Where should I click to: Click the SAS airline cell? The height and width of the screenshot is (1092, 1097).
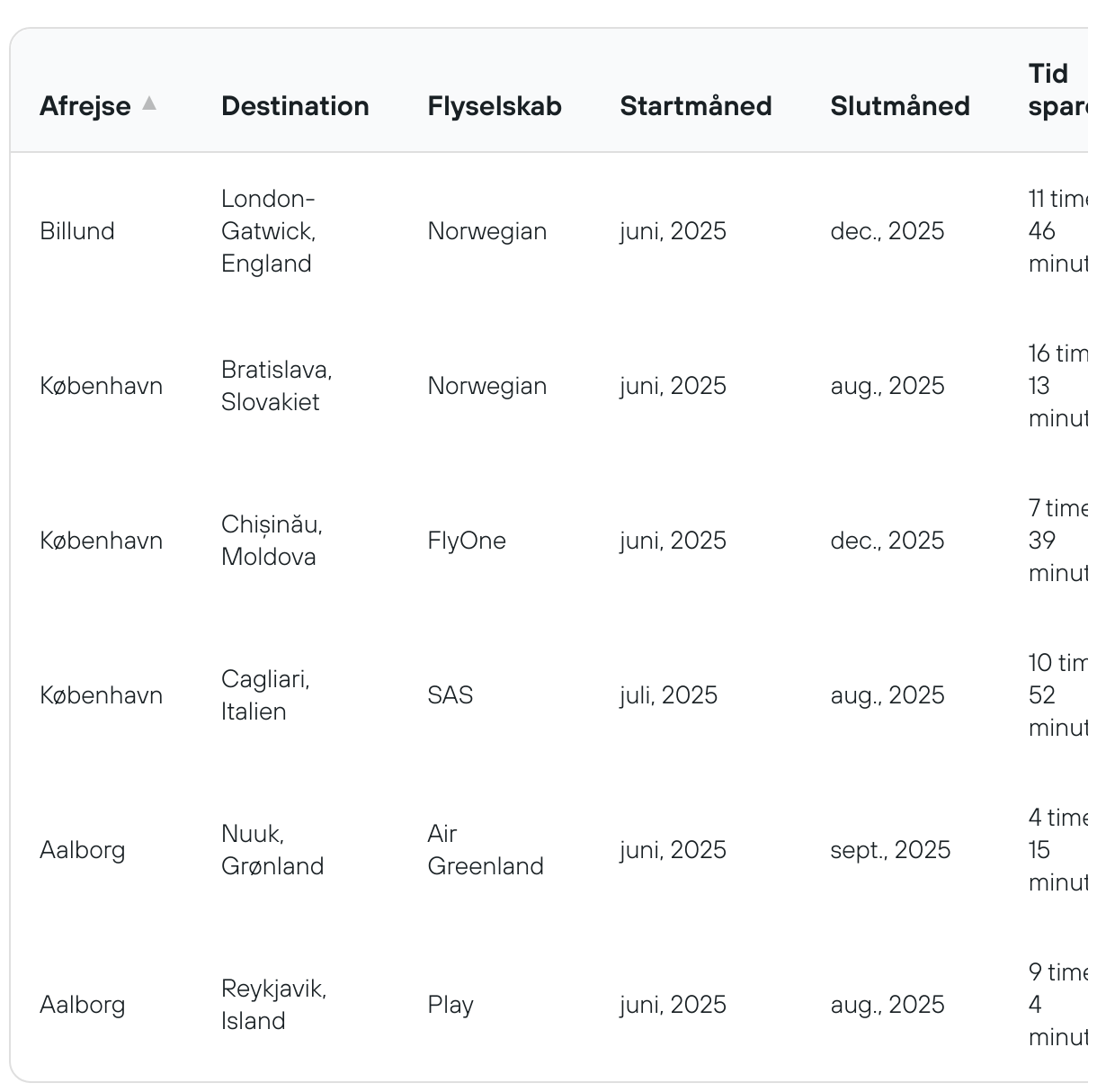(x=450, y=695)
